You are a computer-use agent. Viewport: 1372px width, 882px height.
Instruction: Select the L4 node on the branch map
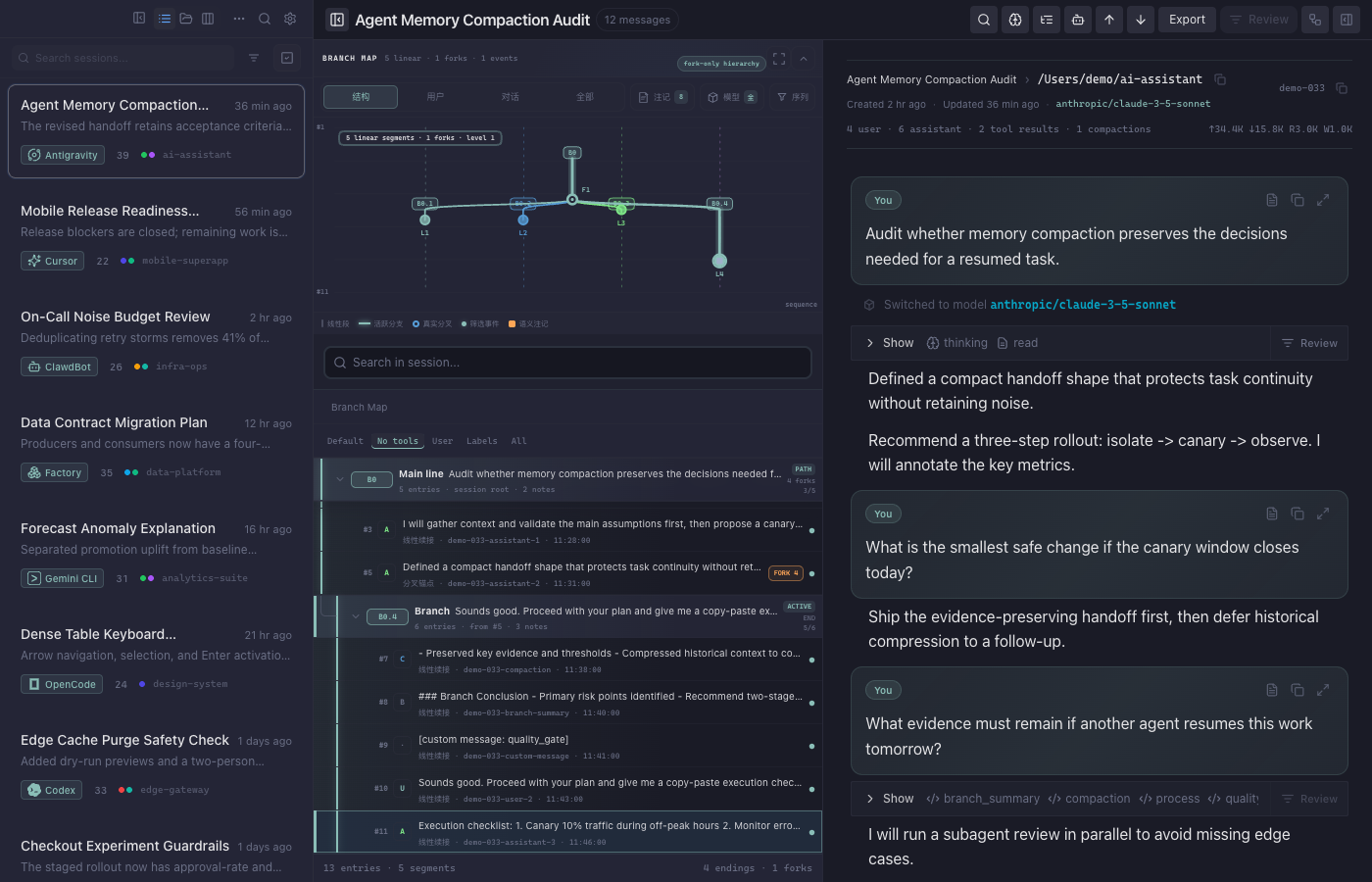pos(719,262)
